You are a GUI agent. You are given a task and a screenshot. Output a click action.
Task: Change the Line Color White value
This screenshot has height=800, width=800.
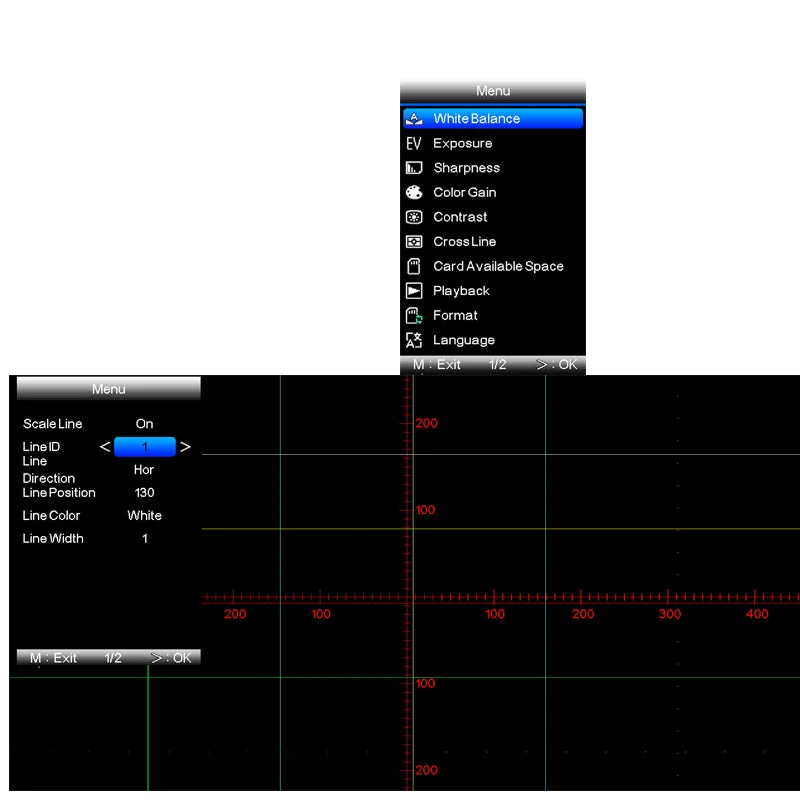tap(144, 516)
